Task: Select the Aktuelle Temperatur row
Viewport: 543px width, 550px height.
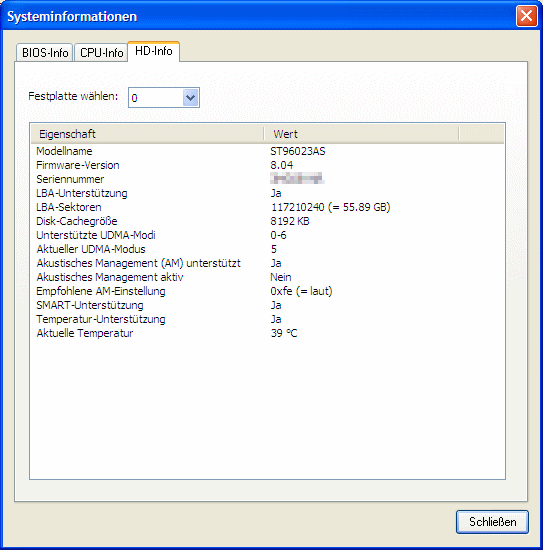Action: click(267, 333)
